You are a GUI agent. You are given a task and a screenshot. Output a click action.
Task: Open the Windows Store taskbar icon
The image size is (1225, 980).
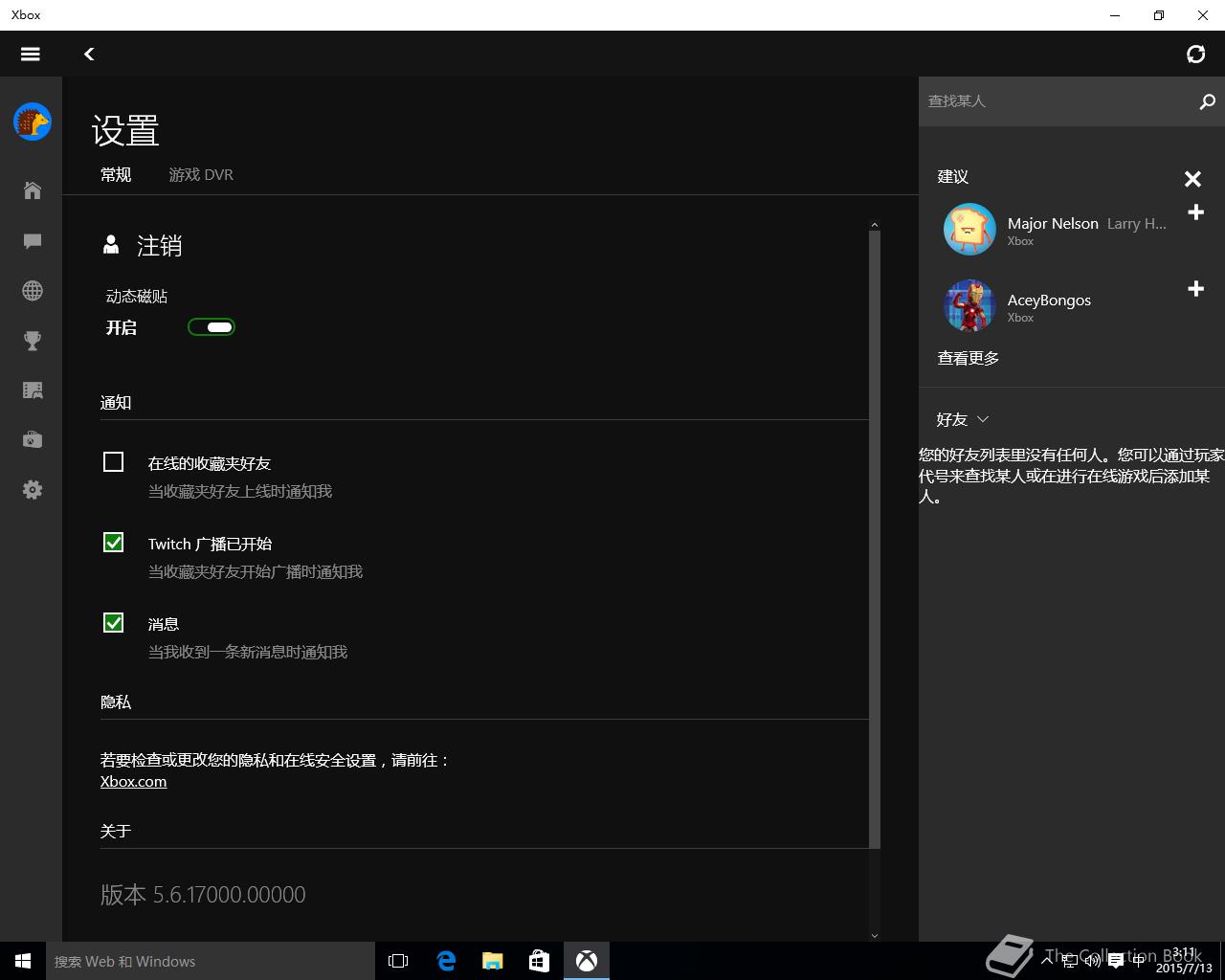(540, 961)
